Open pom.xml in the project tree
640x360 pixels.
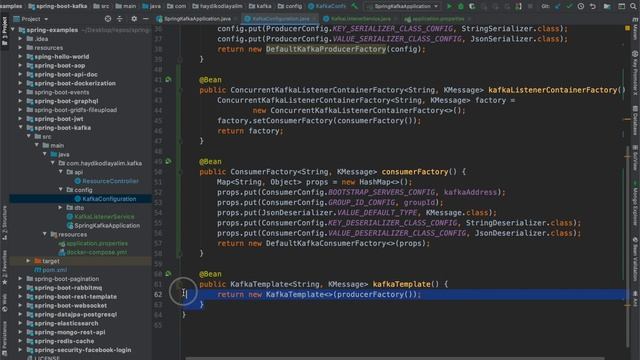point(55,270)
